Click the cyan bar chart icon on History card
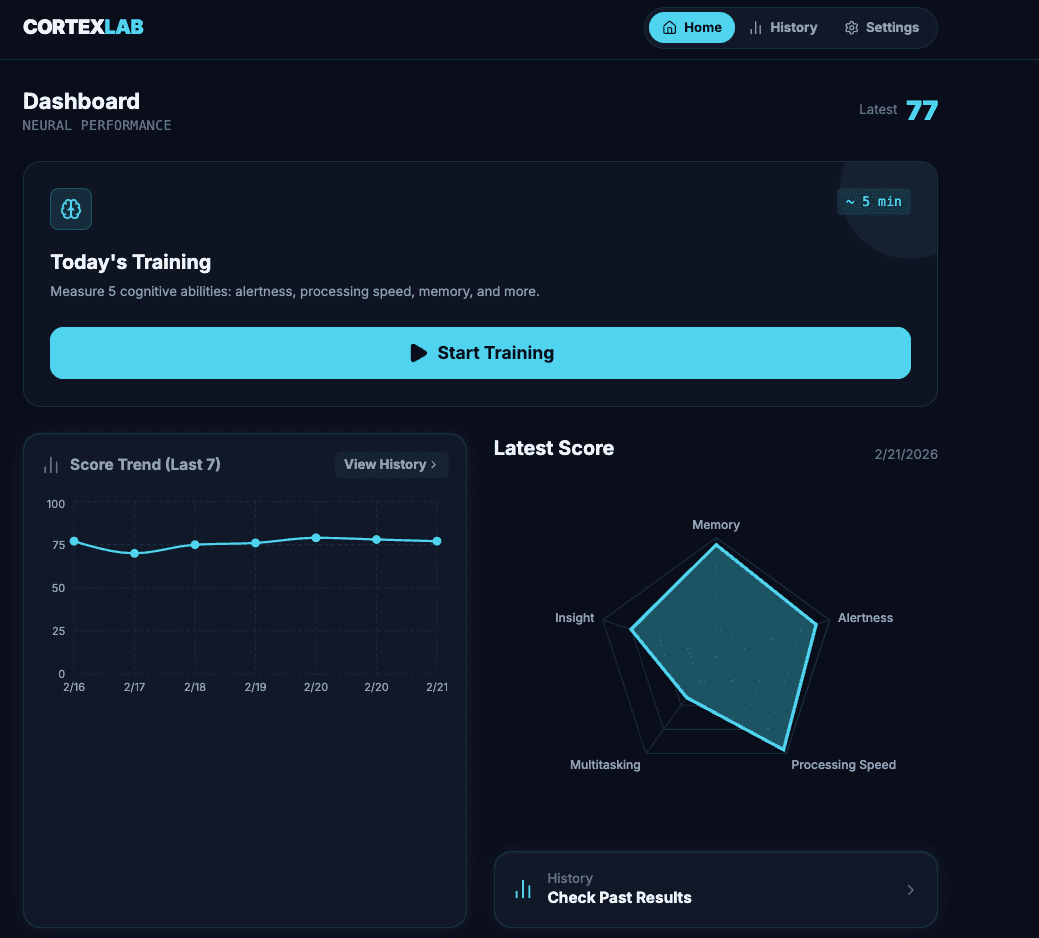1039x938 pixels. pos(522,888)
